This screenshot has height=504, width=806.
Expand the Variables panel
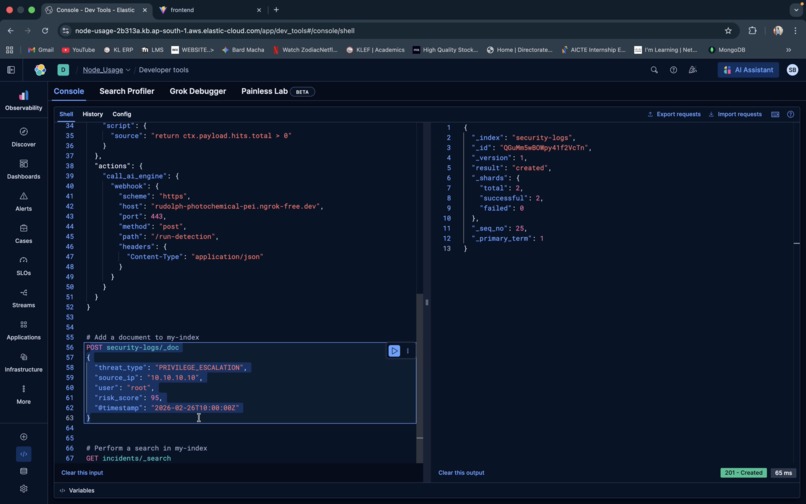pyautogui.click(x=77, y=491)
